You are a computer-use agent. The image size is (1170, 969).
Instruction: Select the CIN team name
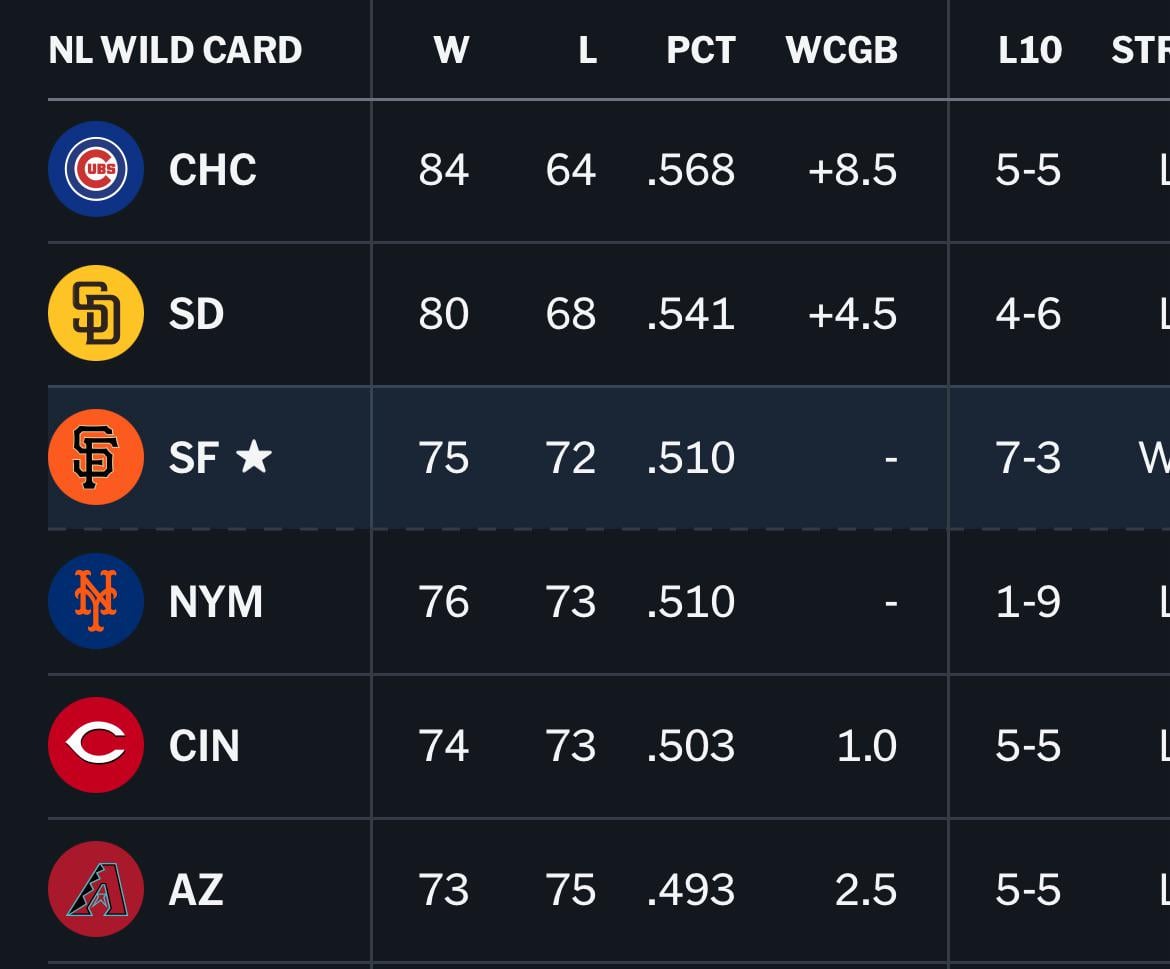point(204,746)
